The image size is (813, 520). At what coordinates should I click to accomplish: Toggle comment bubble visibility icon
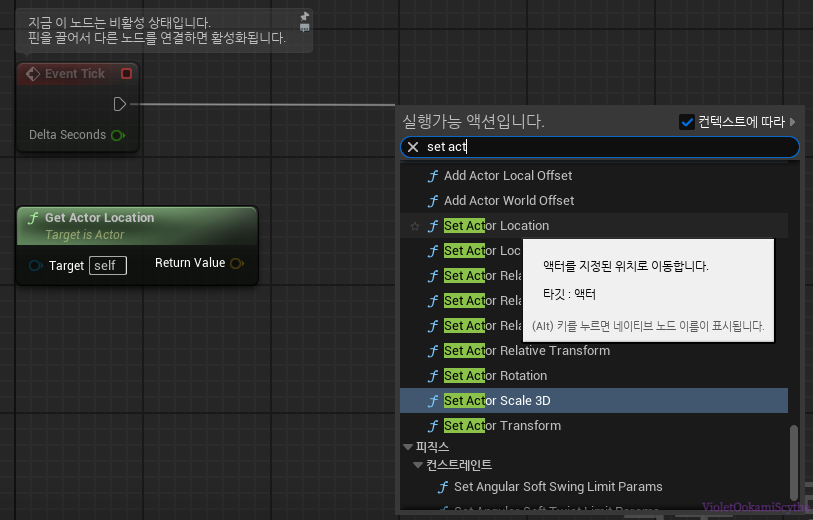[305, 28]
